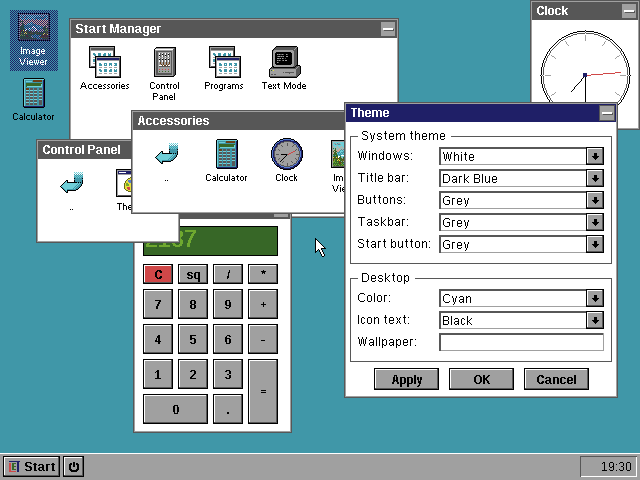This screenshot has width=640, height=480.
Task: Select the Control Panel window title bar
Action: [85, 150]
